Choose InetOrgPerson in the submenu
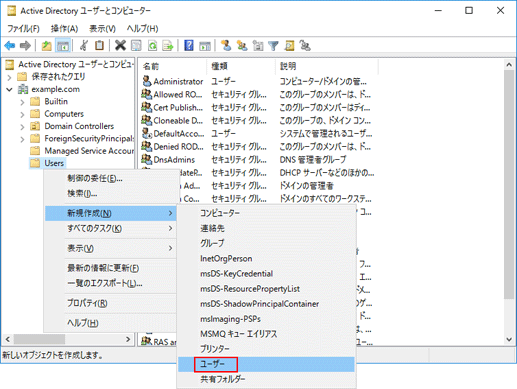Screen dimensions: 517x389 click(x=266, y=258)
